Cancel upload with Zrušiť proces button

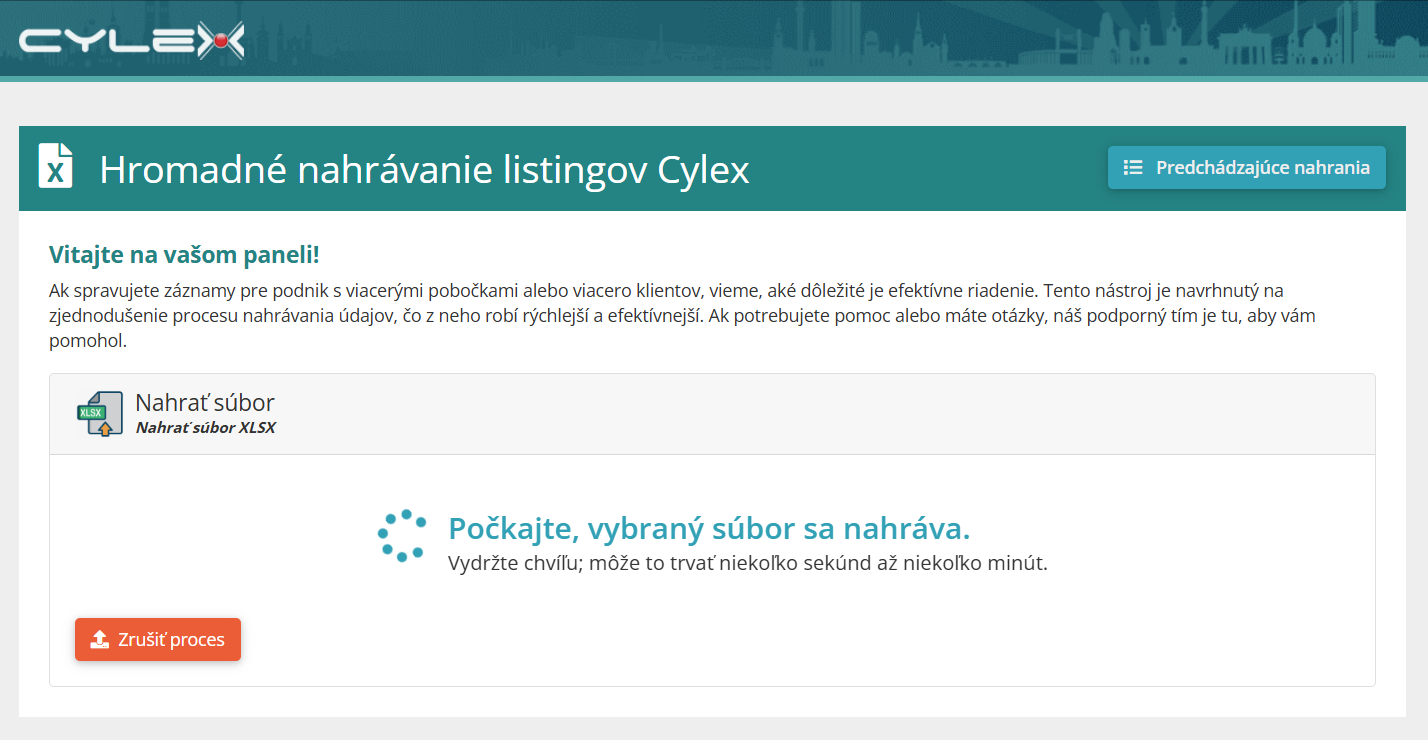tap(158, 640)
